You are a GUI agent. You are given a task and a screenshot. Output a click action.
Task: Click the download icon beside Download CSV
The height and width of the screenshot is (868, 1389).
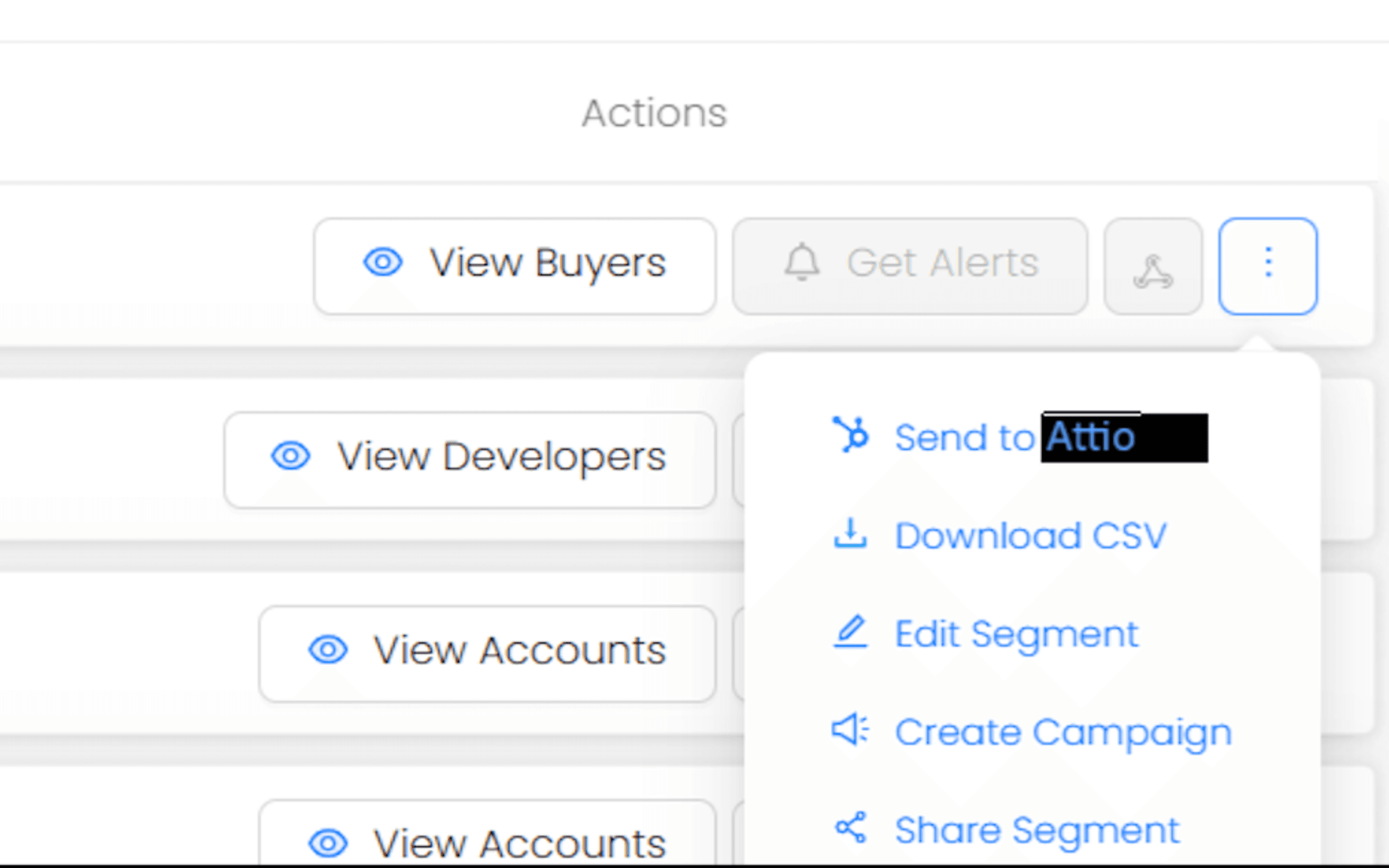click(850, 534)
